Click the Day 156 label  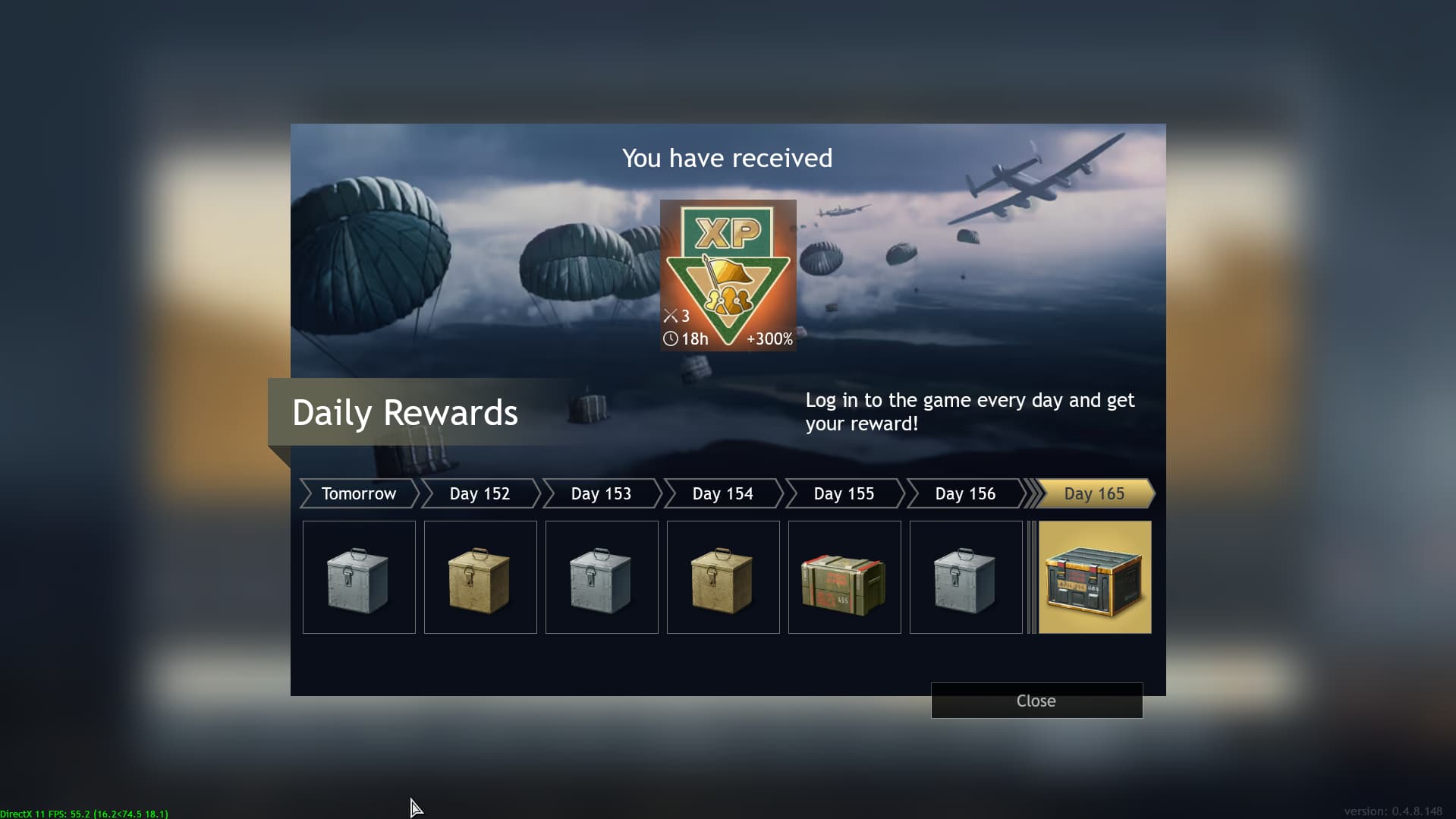[966, 493]
